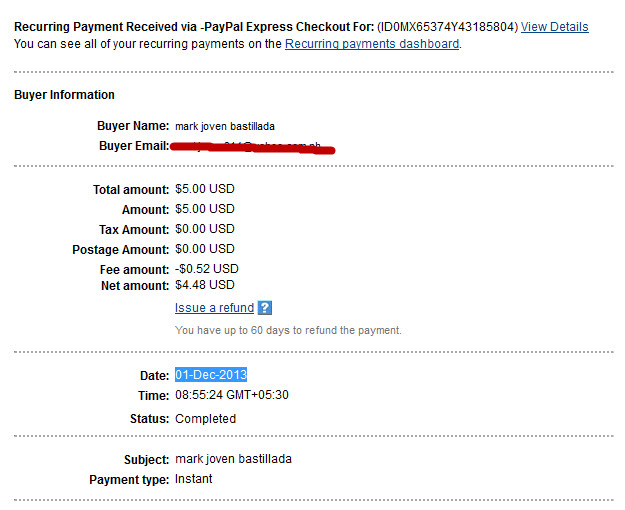This screenshot has width=625, height=510.
Task: Click the redacted buyer email address
Action: coord(252,148)
